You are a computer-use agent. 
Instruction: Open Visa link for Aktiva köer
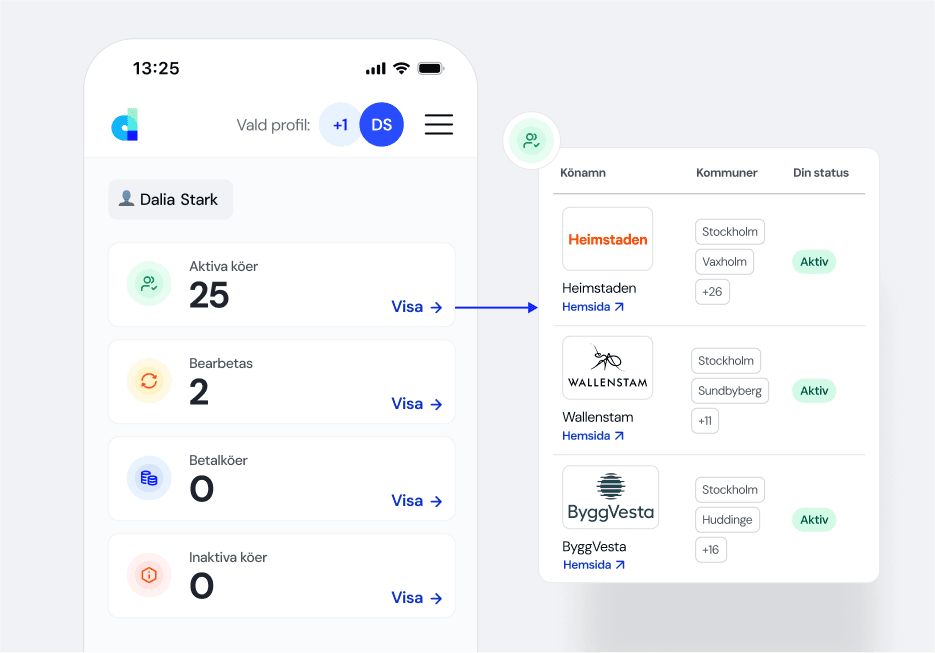(x=416, y=307)
